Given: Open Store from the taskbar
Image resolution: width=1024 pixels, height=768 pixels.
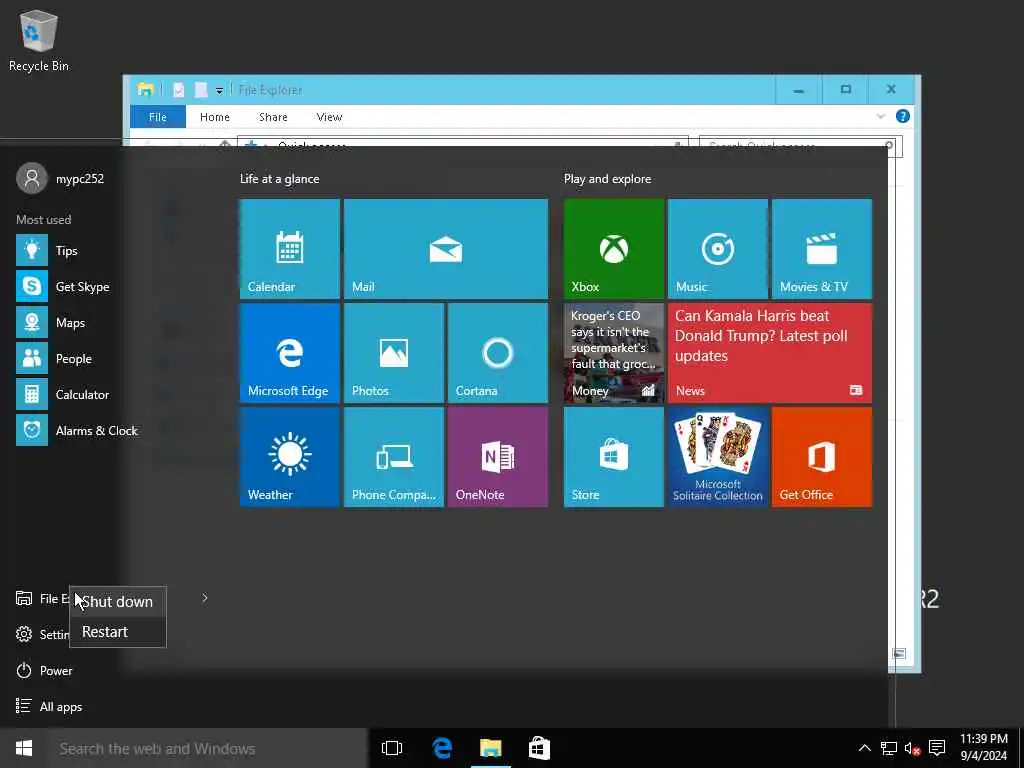Looking at the screenshot, I should [539, 748].
